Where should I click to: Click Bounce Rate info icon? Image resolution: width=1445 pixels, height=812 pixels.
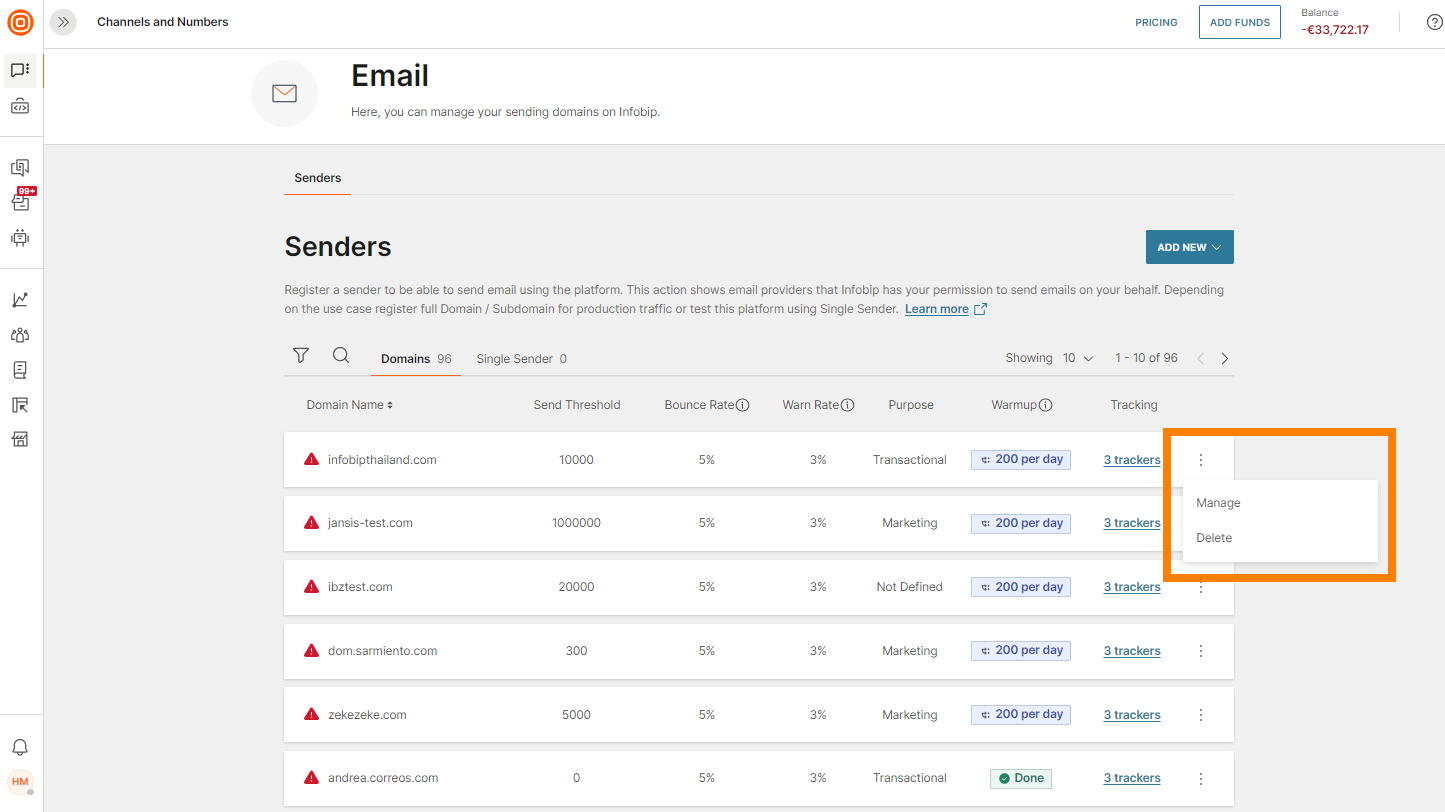click(742, 405)
